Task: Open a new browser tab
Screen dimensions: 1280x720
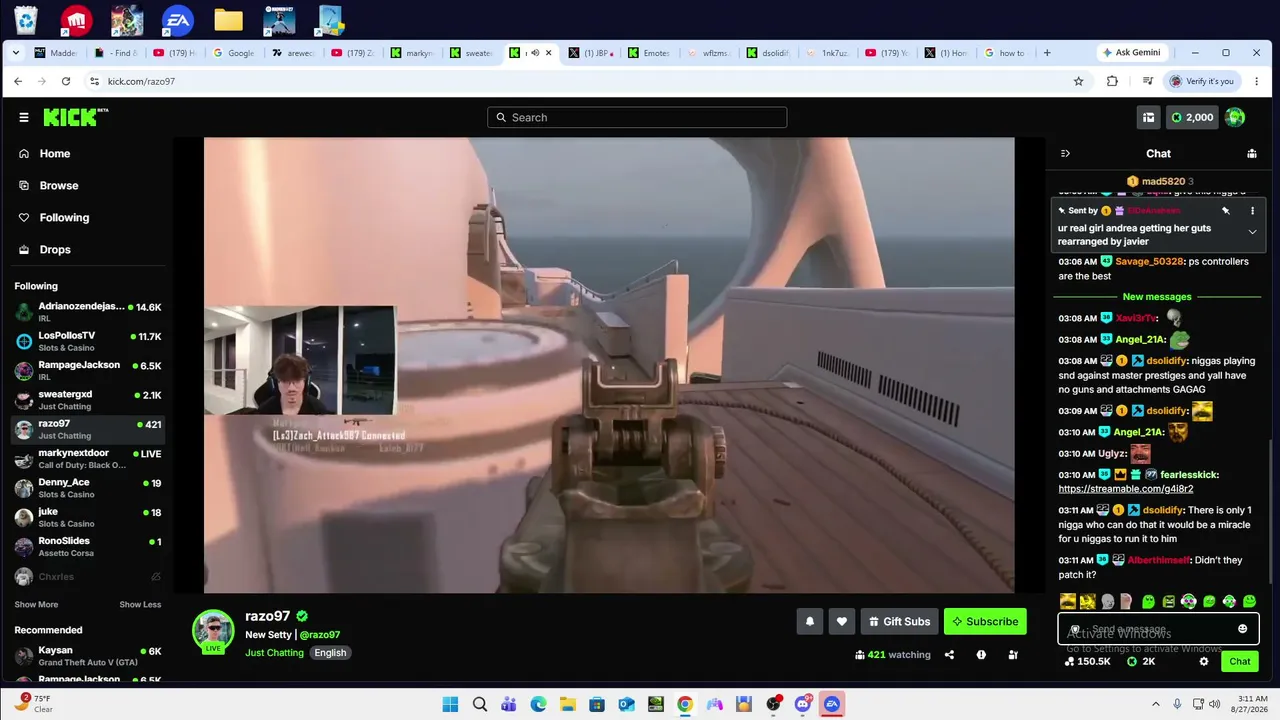Action: [1047, 53]
